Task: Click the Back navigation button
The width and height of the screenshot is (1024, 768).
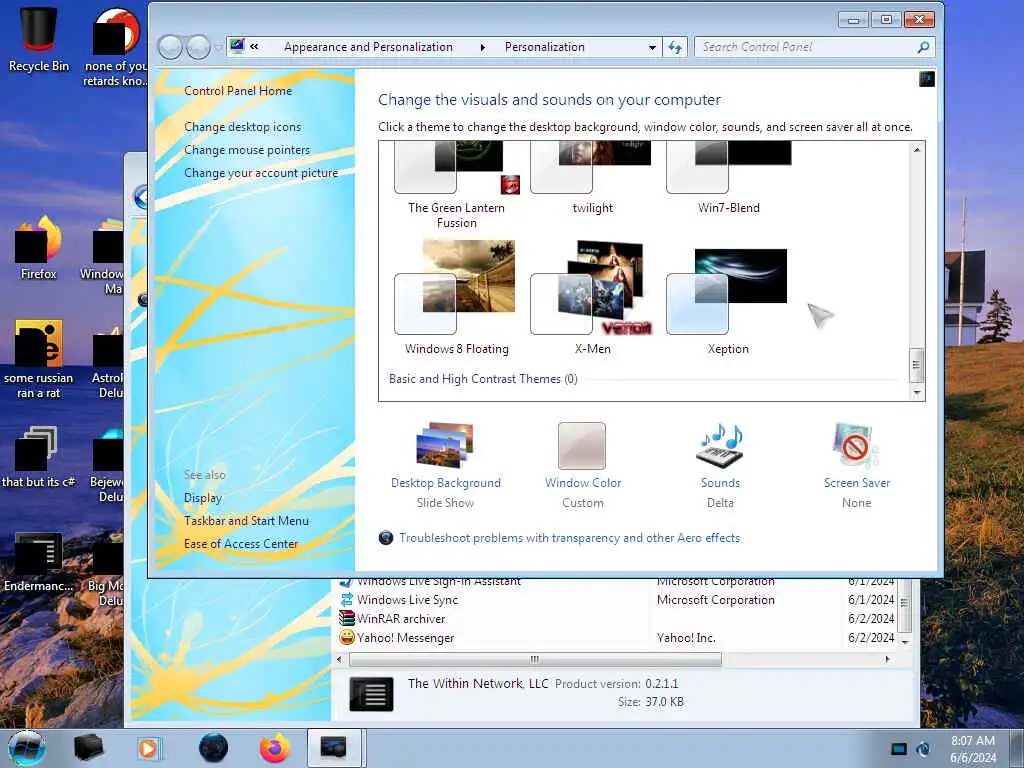Action: click(170, 47)
